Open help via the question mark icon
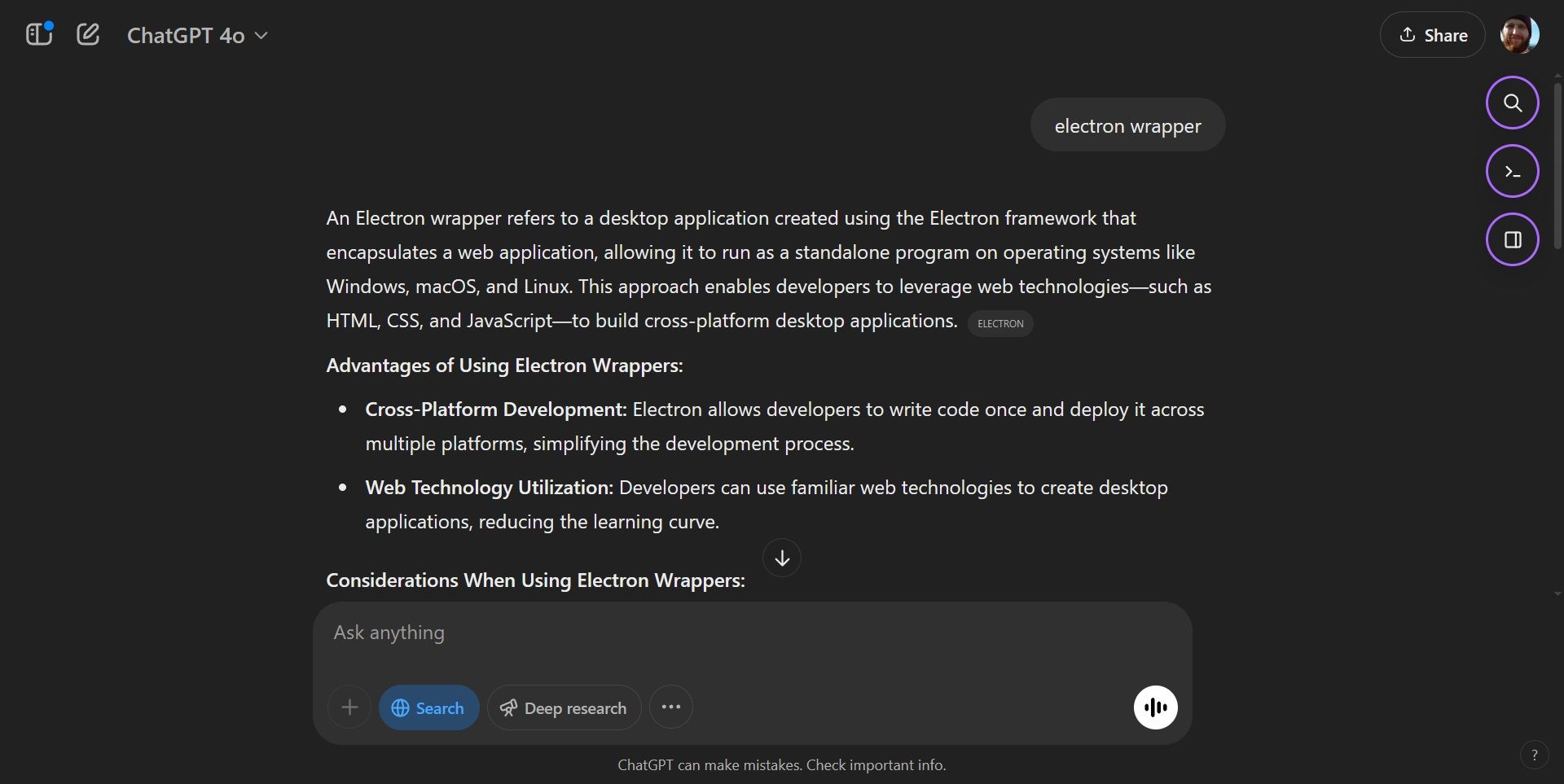Screen dimensions: 1564x784 click(x=1535, y=755)
